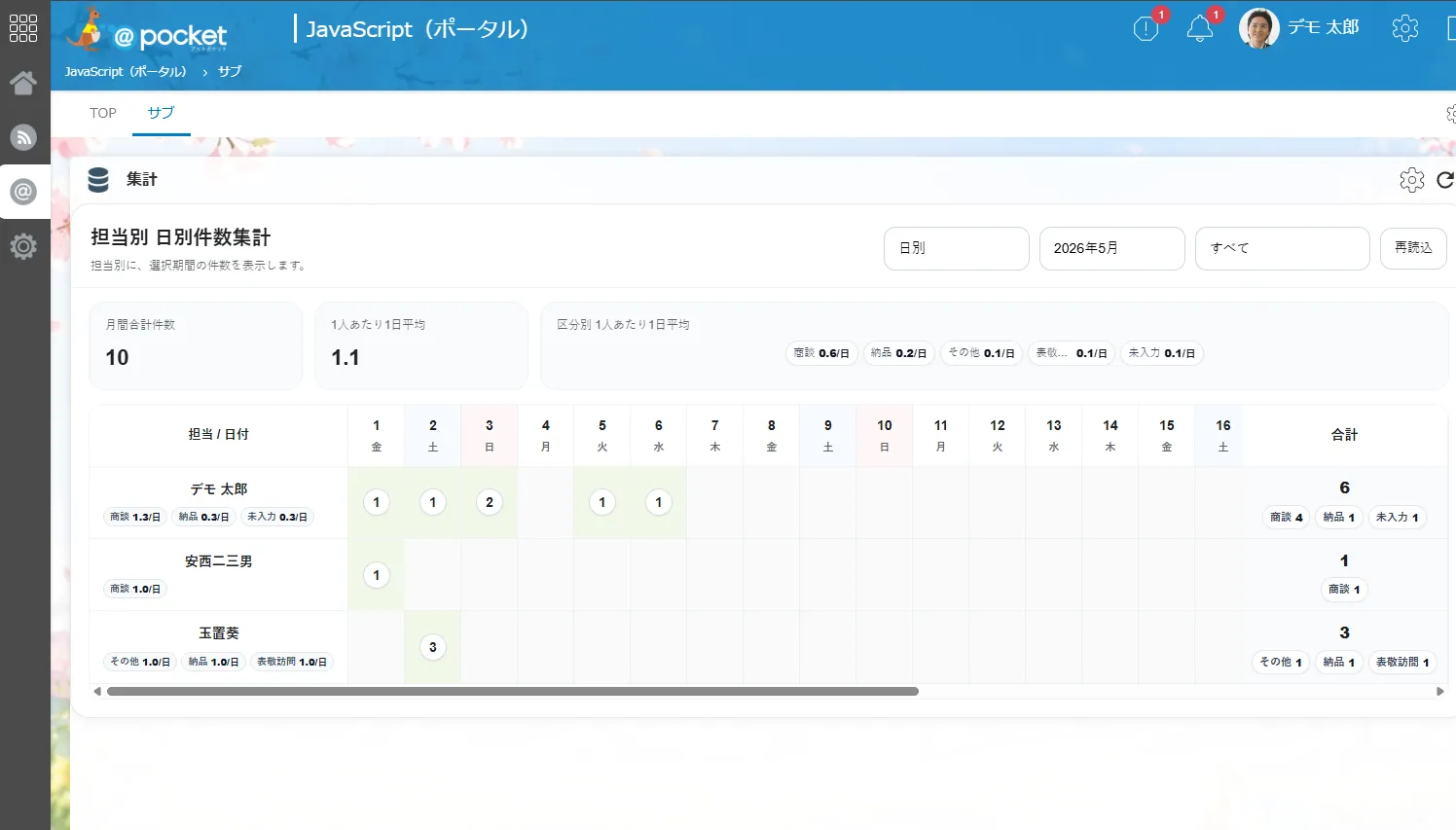
Task: Open sidebar settings gear icon
Action: (23, 246)
